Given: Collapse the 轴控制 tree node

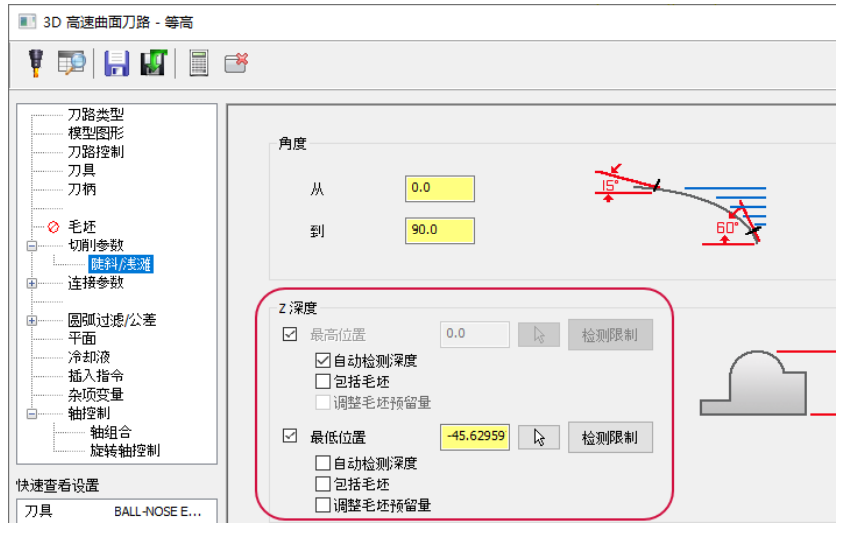Looking at the screenshot, I should 32,414.
